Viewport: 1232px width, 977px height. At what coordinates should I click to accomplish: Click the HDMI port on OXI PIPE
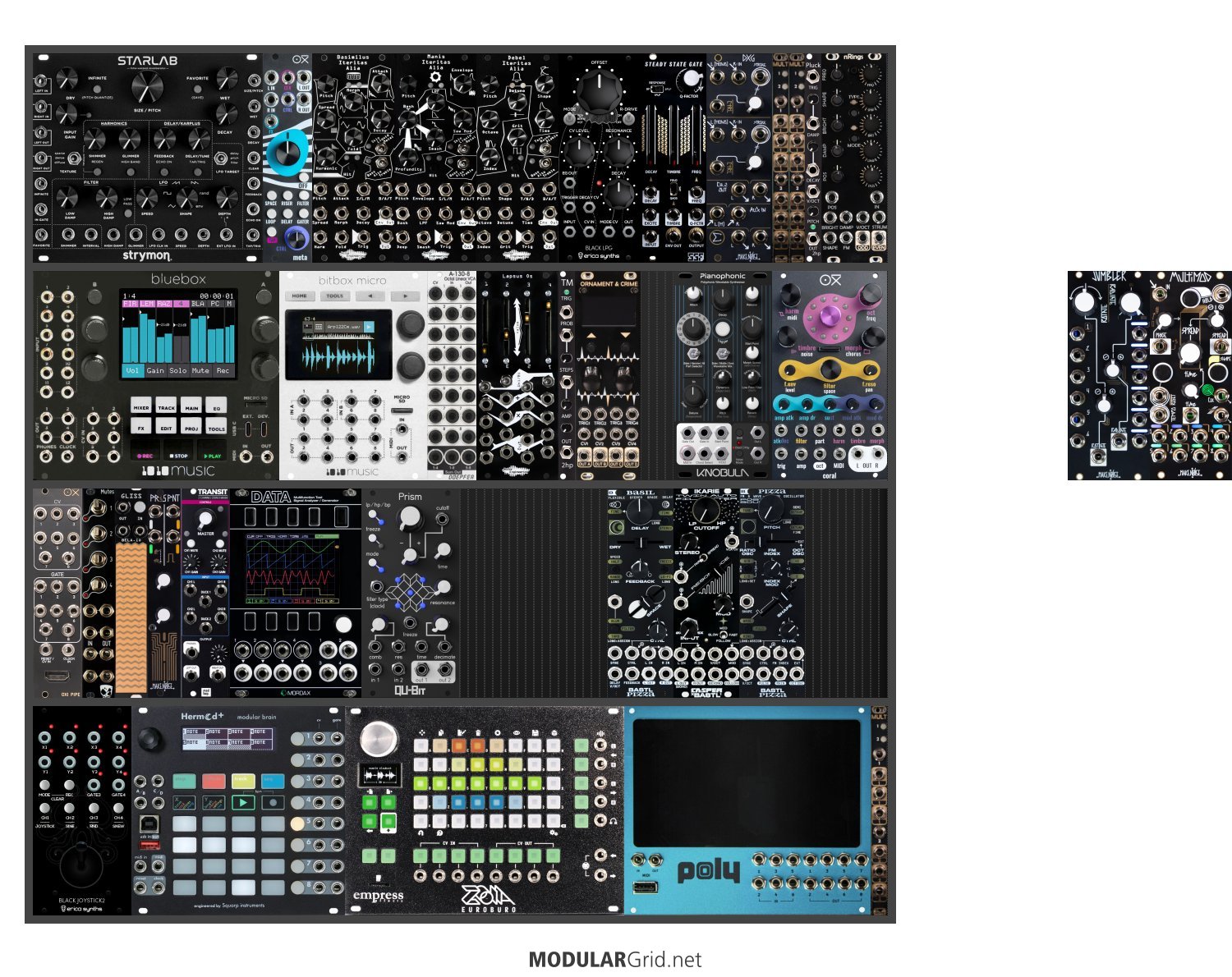[57, 676]
